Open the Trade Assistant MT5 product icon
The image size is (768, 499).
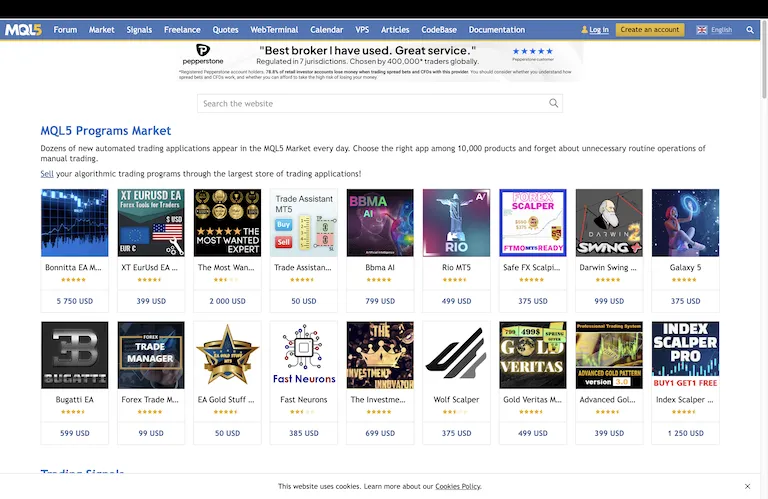303,223
